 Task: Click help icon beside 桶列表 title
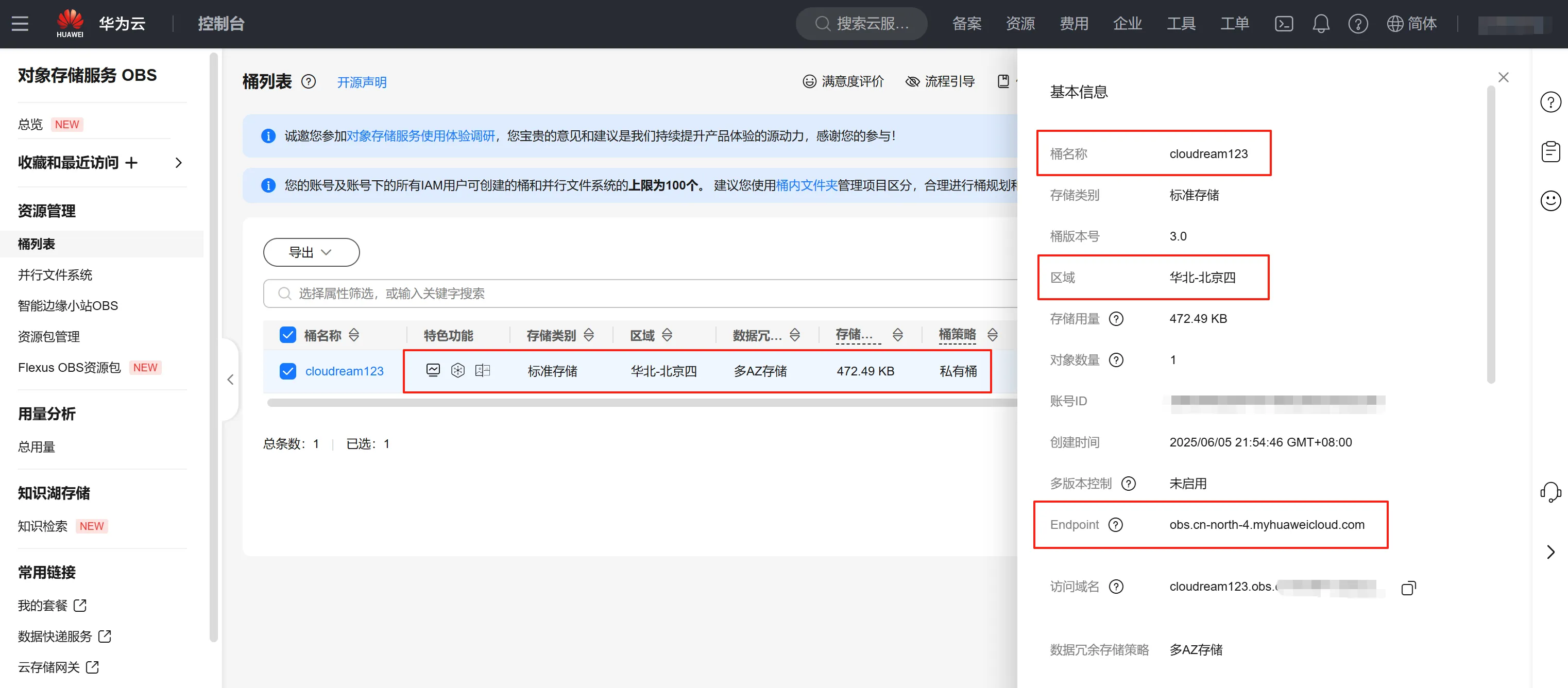click(x=309, y=81)
